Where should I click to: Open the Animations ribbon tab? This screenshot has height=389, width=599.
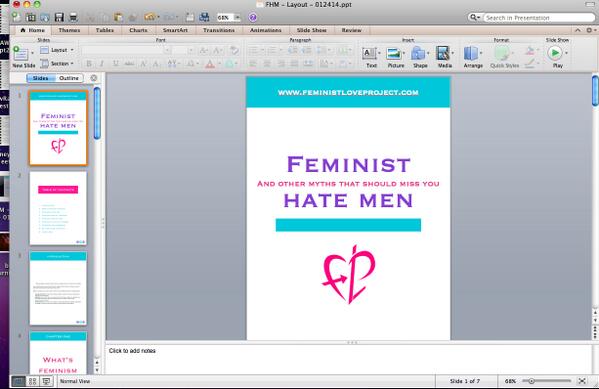tap(266, 30)
